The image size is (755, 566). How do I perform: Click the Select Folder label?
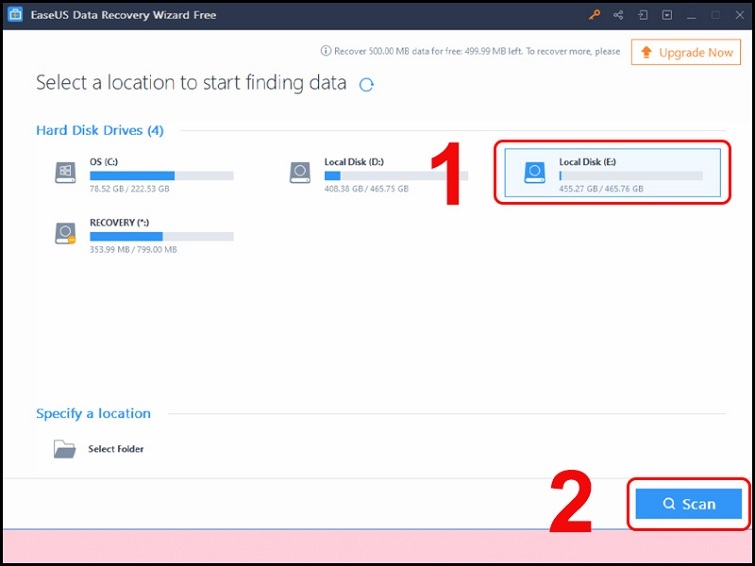click(x=116, y=449)
